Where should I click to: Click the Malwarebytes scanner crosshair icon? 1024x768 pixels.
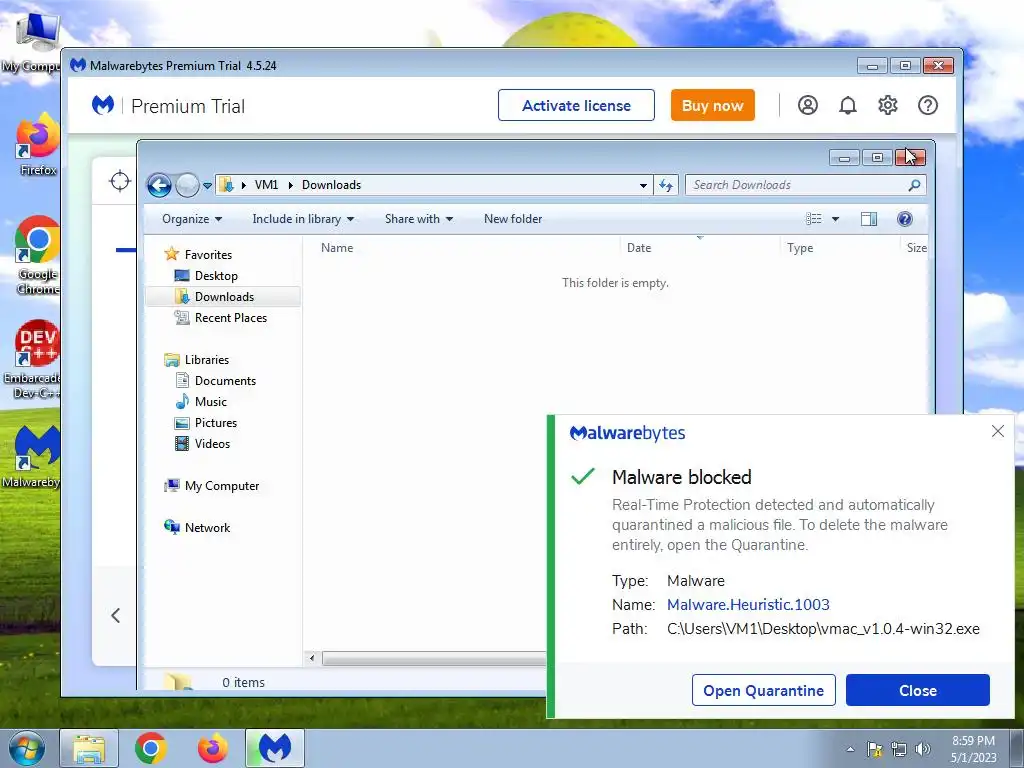(x=120, y=181)
